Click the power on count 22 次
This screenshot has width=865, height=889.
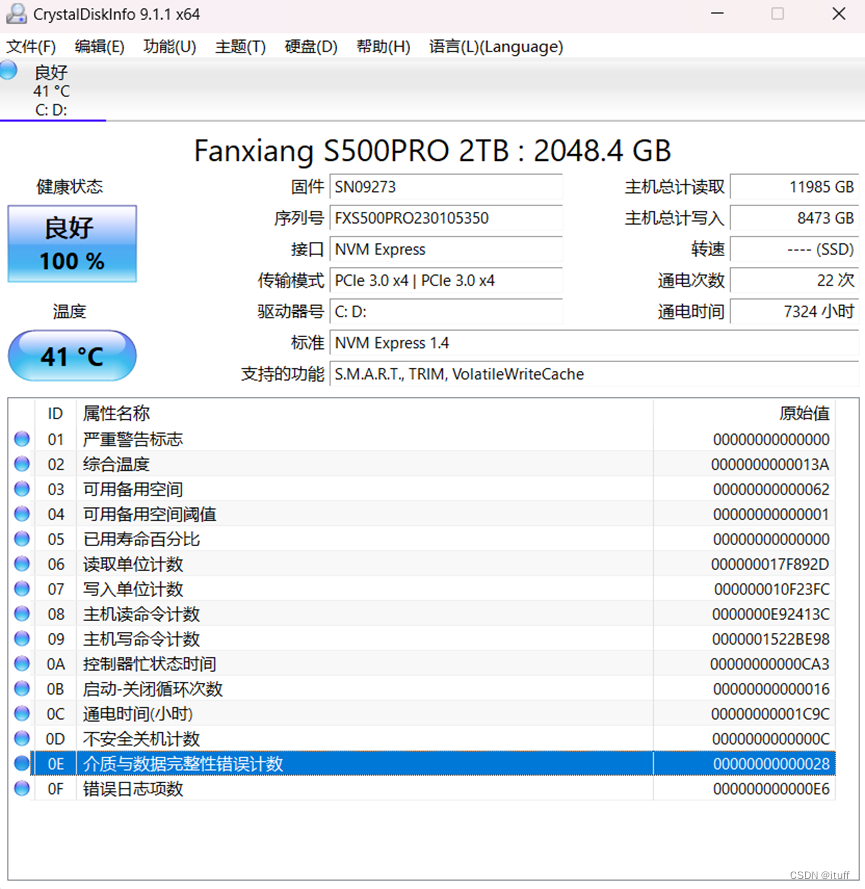[x=795, y=281]
